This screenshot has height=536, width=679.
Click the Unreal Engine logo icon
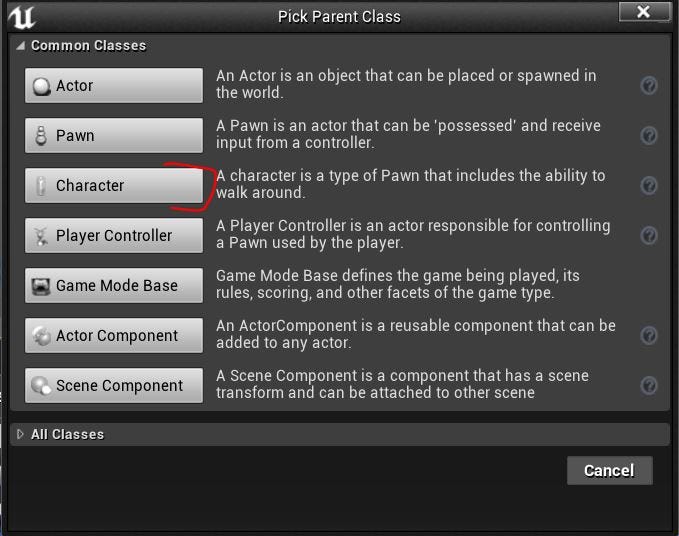pyautogui.click(x=22, y=17)
